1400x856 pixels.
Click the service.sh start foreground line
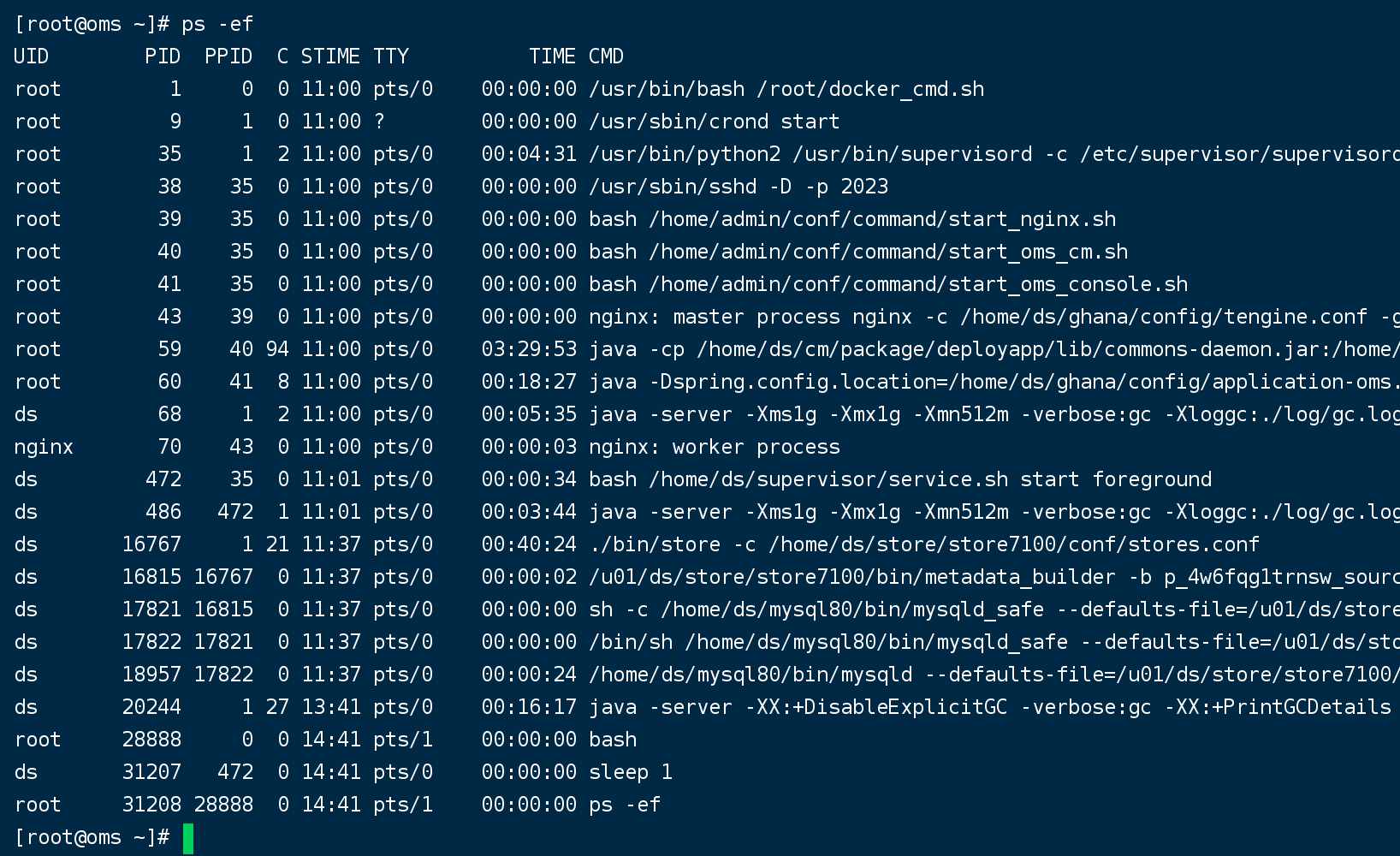point(900,479)
